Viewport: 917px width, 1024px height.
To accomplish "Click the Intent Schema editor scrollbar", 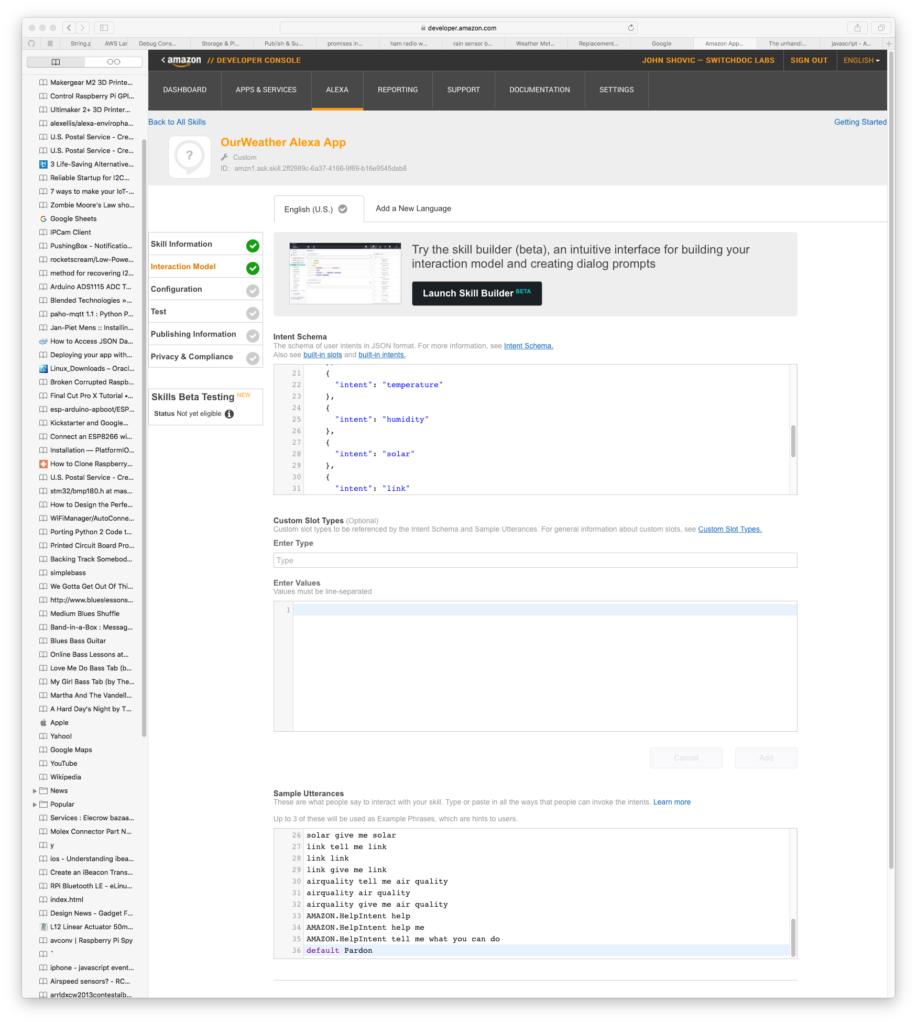I will (793, 441).
